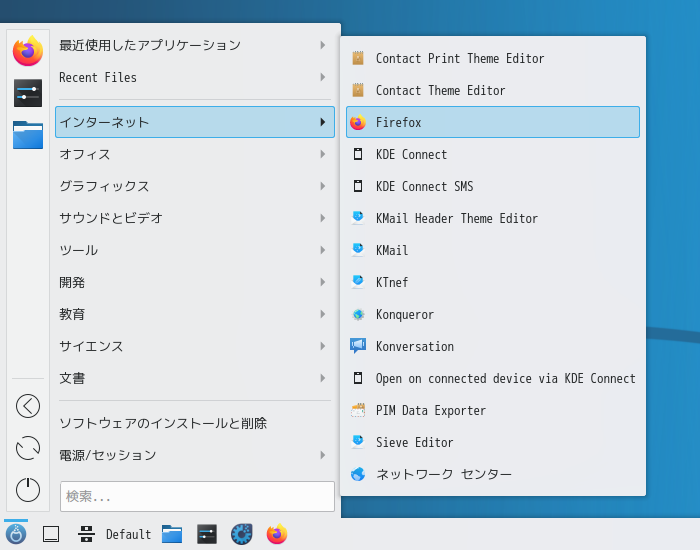The width and height of the screenshot is (700, 550).
Task: Click Open on connected device icon
Action: coord(358,378)
